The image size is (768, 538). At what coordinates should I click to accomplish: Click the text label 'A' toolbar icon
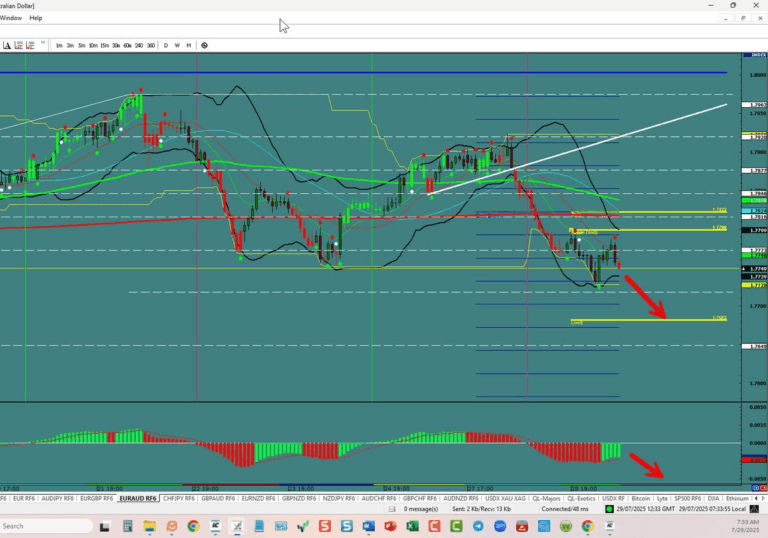(7, 45)
